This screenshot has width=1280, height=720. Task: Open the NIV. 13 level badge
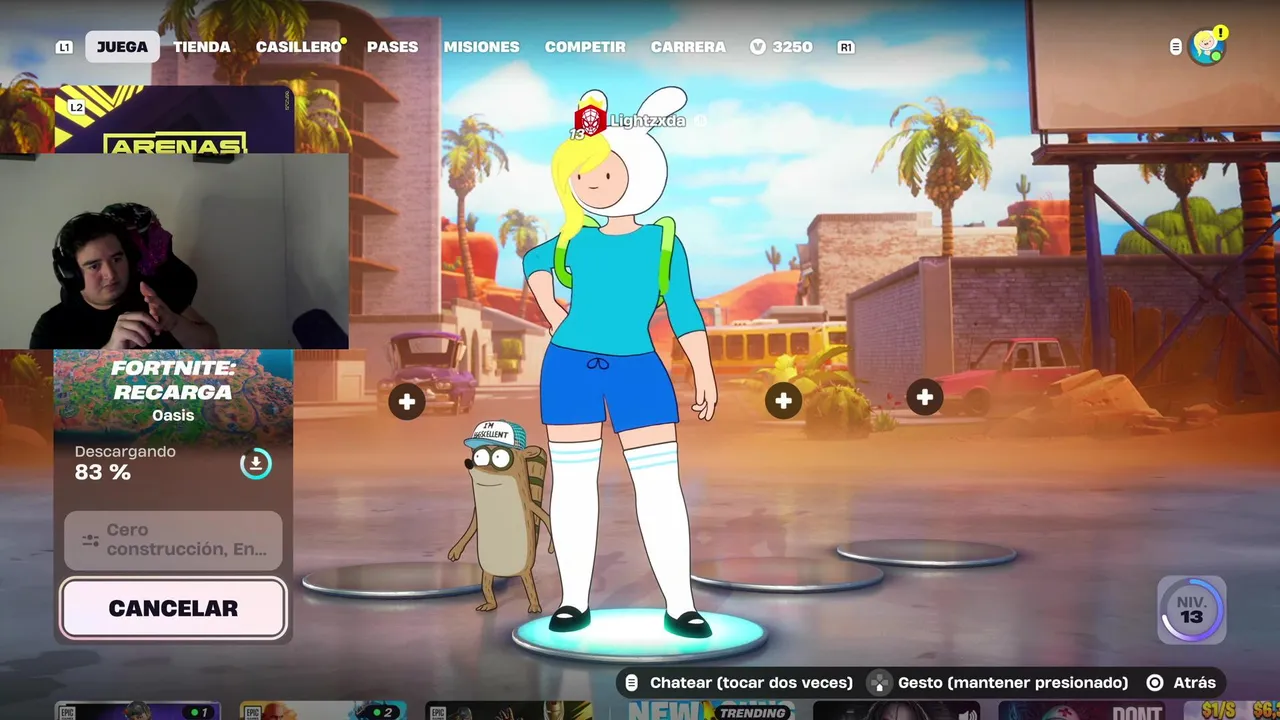pyautogui.click(x=1192, y=609)
